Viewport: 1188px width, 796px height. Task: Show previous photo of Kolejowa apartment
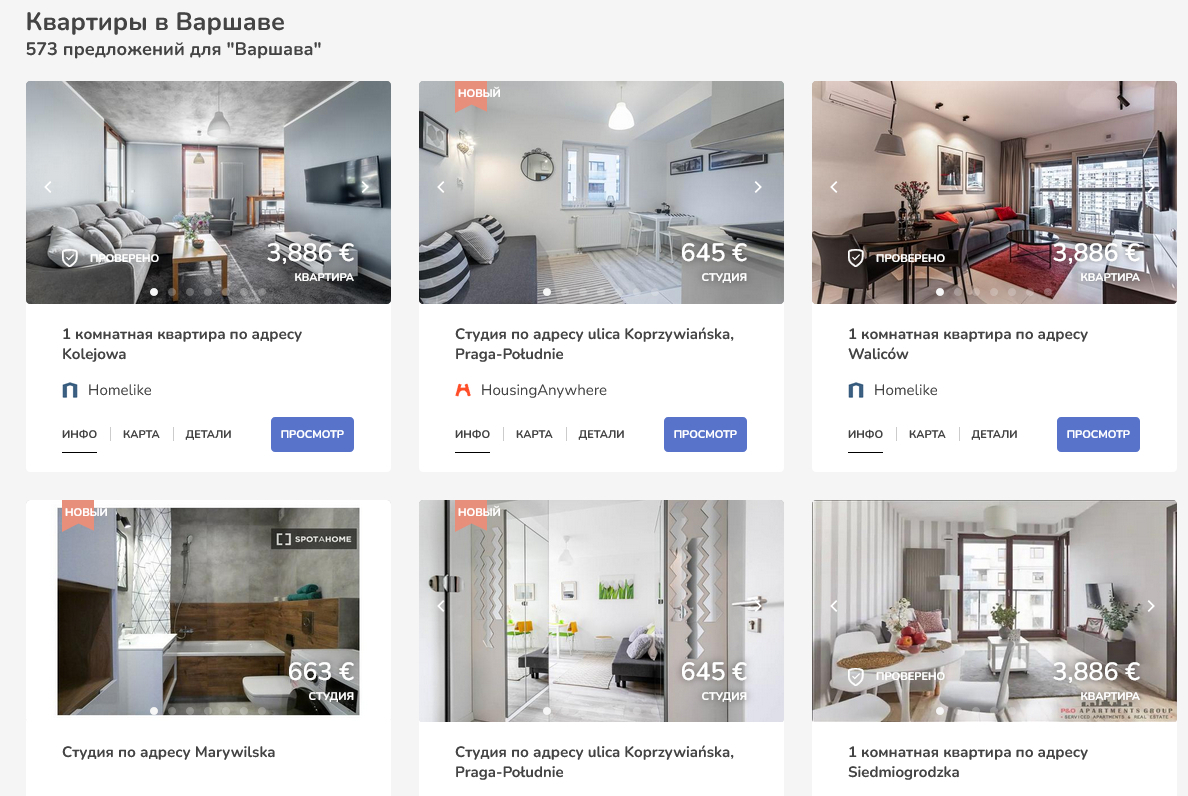48,186
